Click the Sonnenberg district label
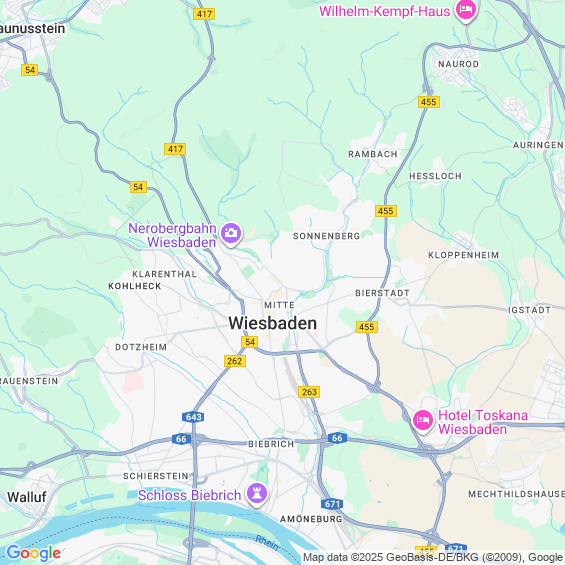This screenshot has width=565, height=565. coord(326,236)
